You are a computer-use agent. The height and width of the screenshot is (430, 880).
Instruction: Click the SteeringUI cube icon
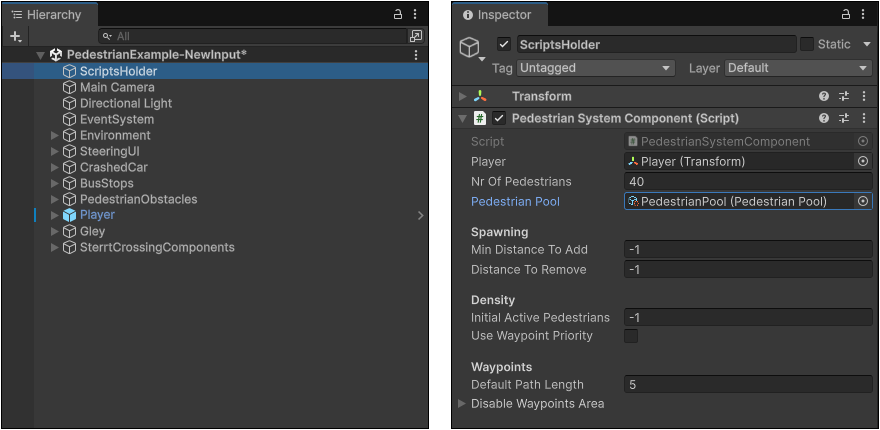(x=69, y=152)
